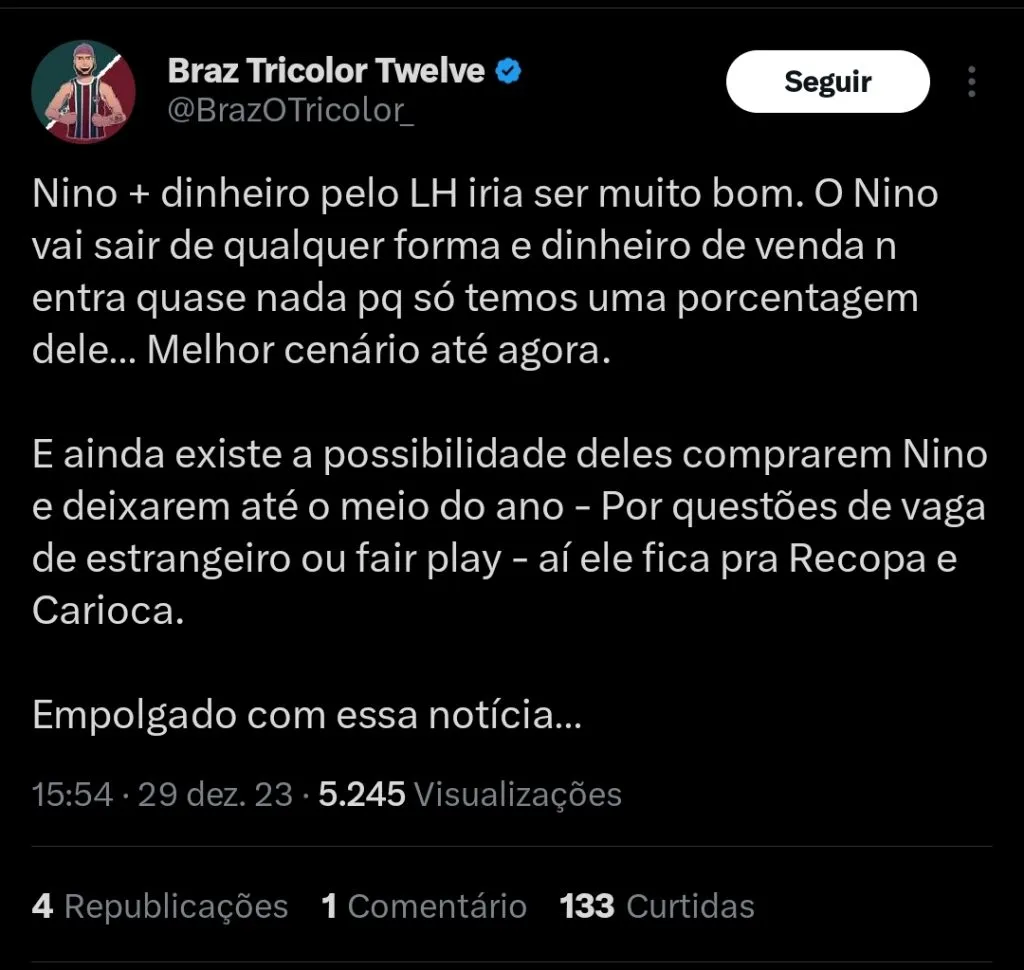Open the display name Braz Tricolor Twelve
Image resolution: width=1024 pixels, height=970 pixels.
point(326,71)
